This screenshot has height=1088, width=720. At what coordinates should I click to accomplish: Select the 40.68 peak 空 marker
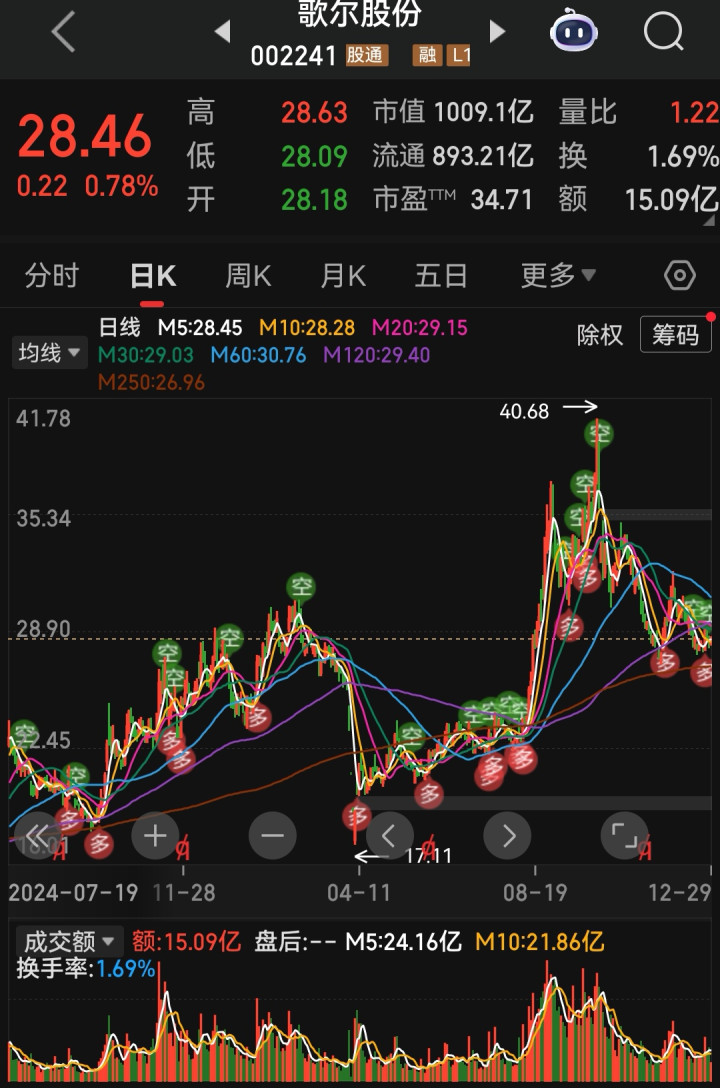click(x=599, y=434)
